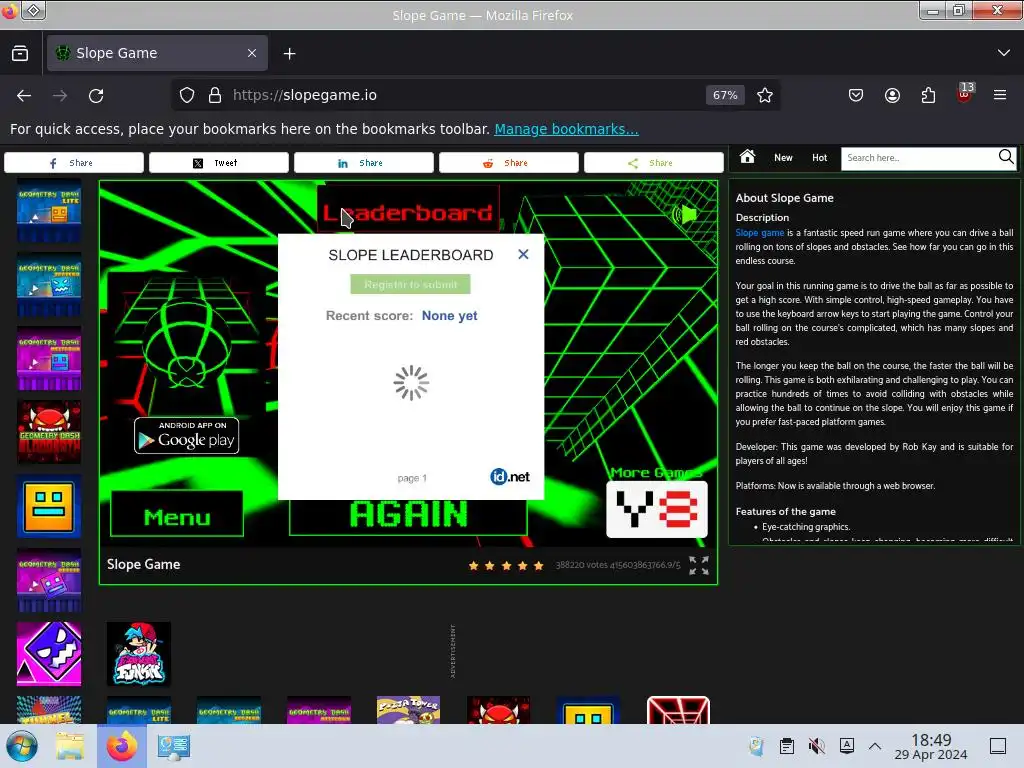Go back to the previous page
Image resolution: width=1024 pixels, height=768 pixels.
[x=24, y=95]
